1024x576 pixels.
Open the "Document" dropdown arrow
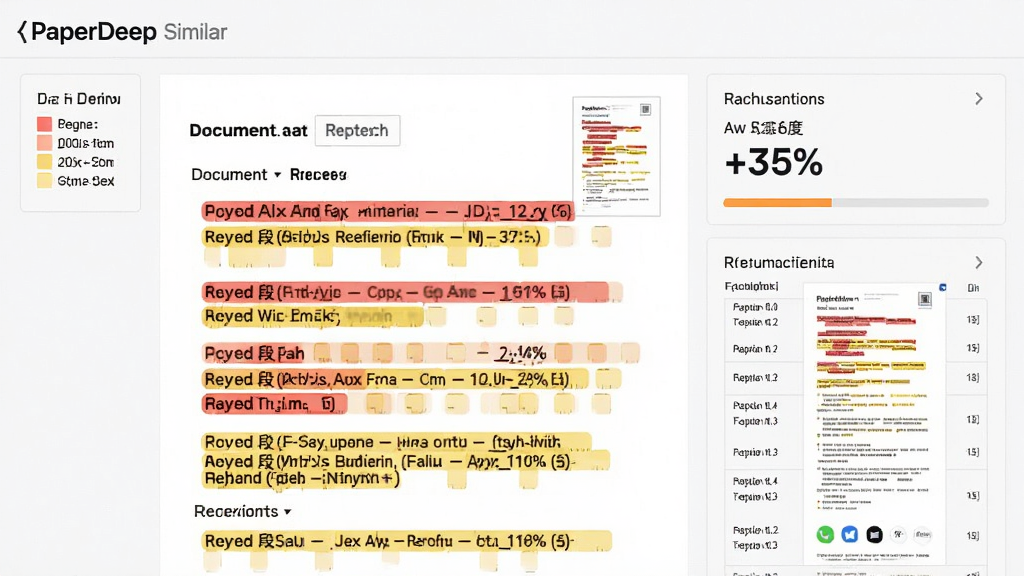coord(278,175)
